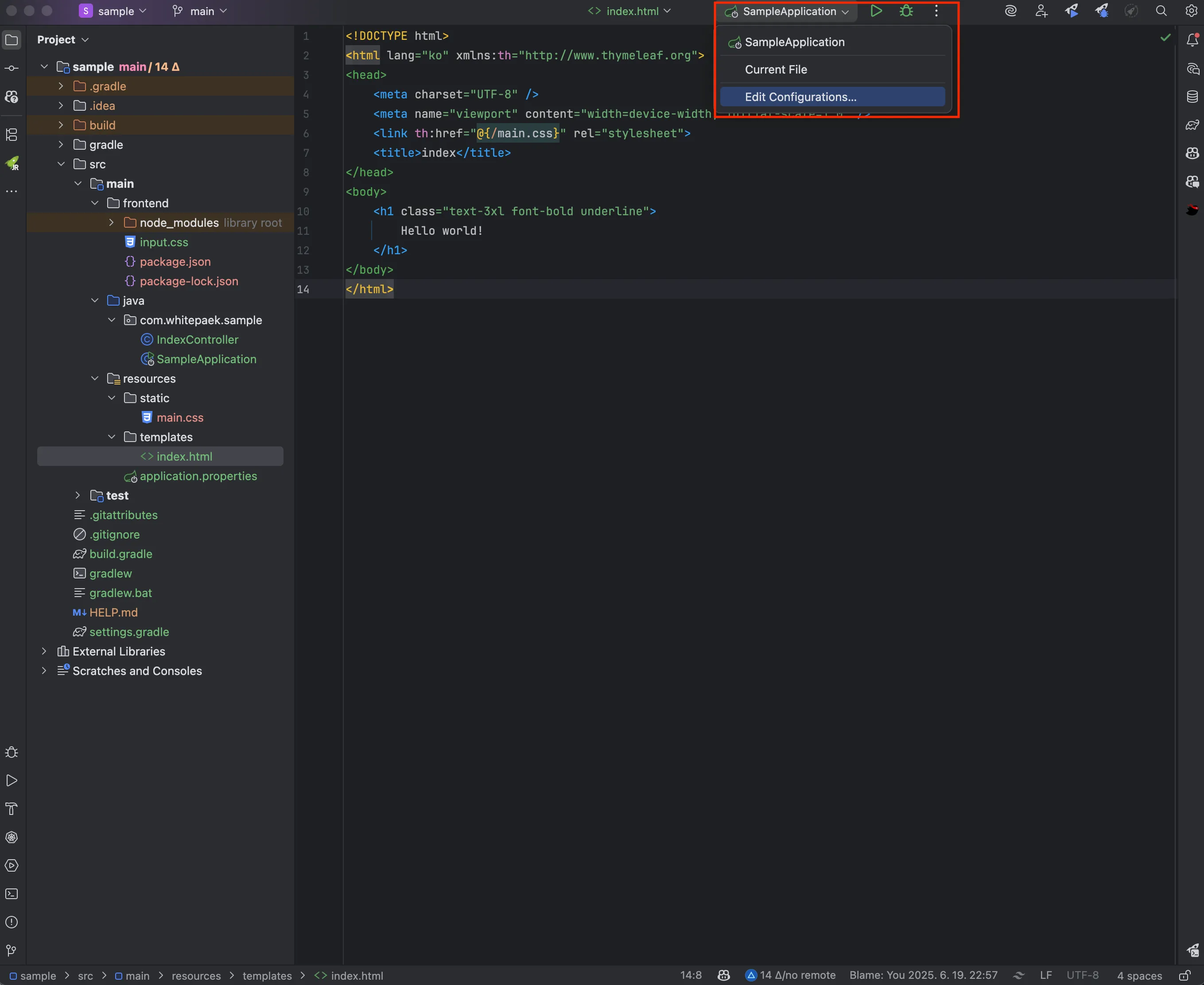Choose Edit Configurations... menu item
The width and height of the screenshot is (1204, 985).
point(832,97)
